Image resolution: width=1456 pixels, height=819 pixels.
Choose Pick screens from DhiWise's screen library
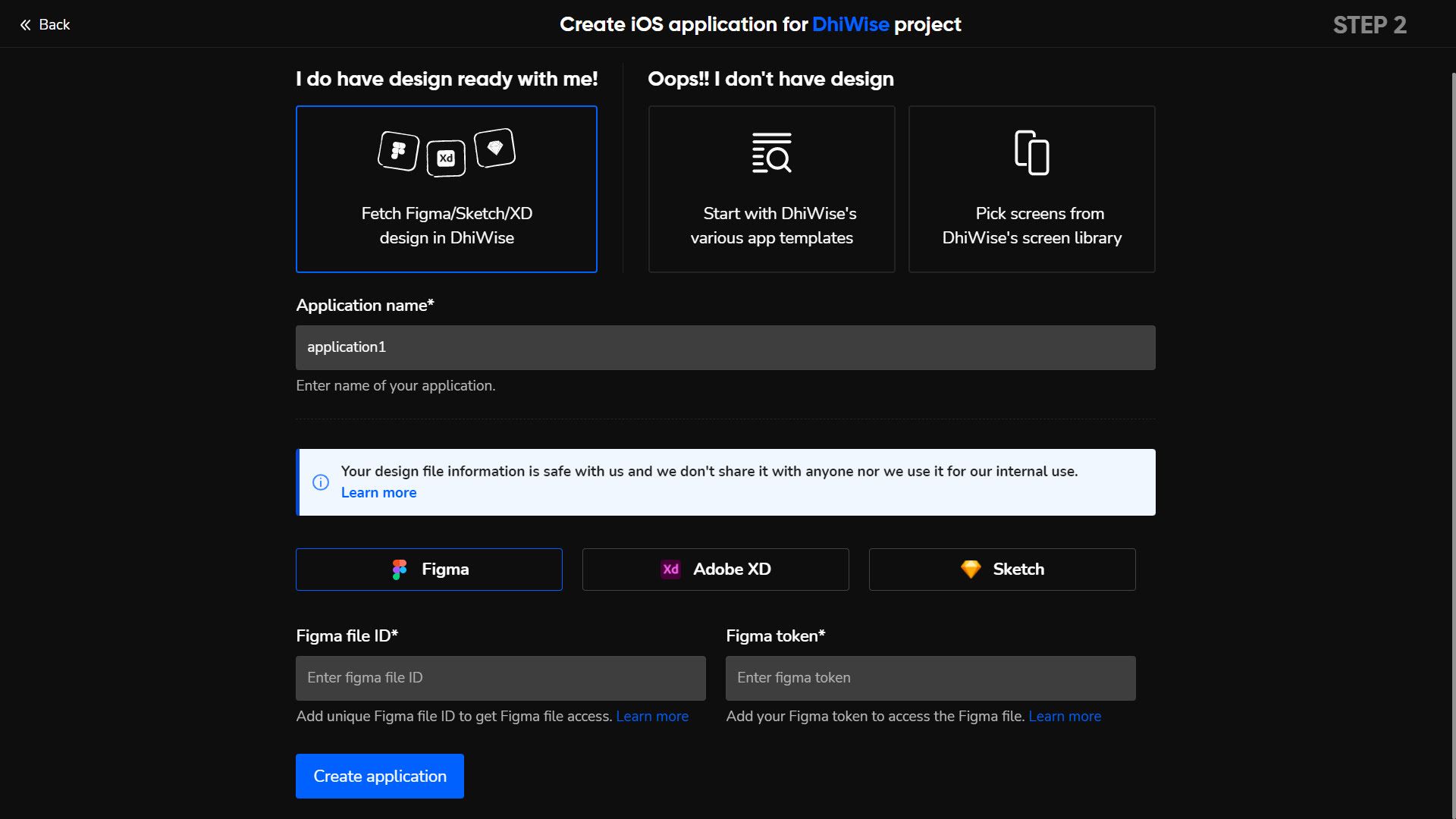click(x=1031, y=224)
